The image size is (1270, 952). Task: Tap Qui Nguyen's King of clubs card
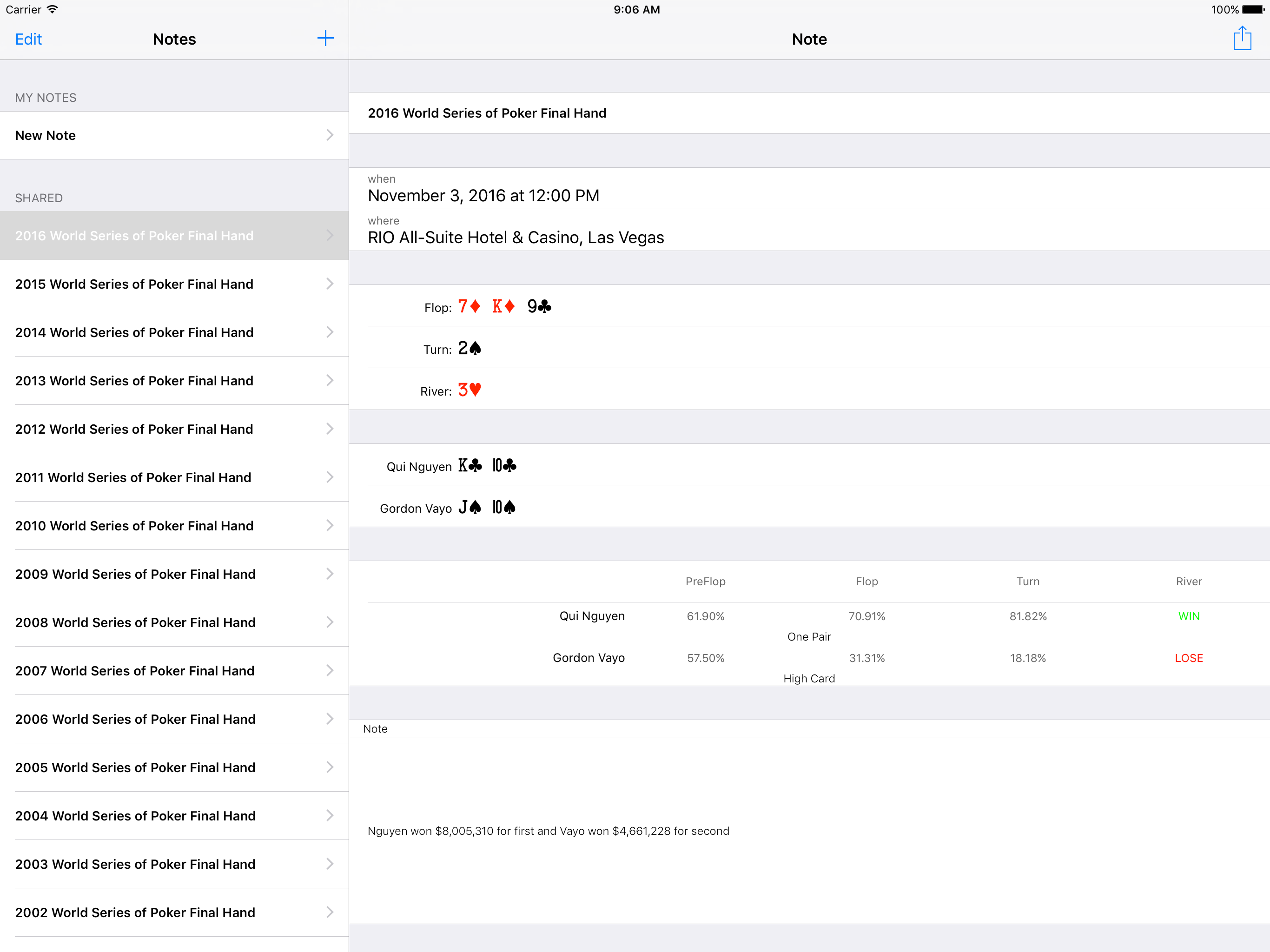point(470,466)
